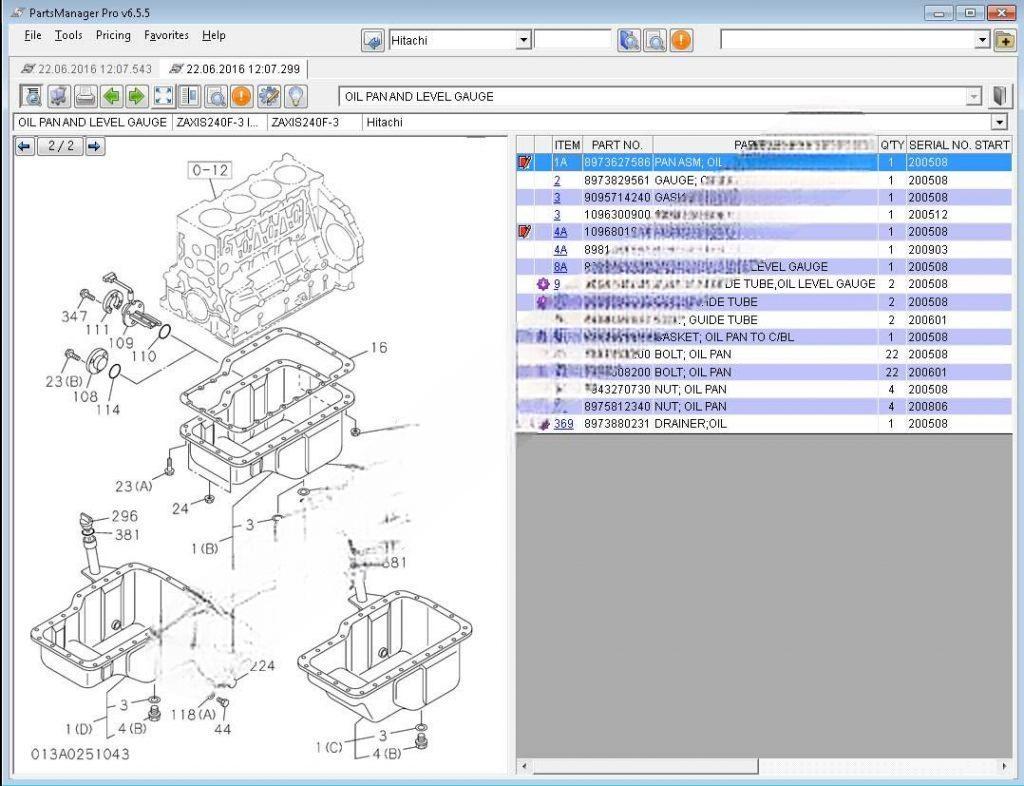Click the green forward arrow toolbar icon
Image resolution: width=1024 pixels, height=786 pixels.
tap(137, 97)
